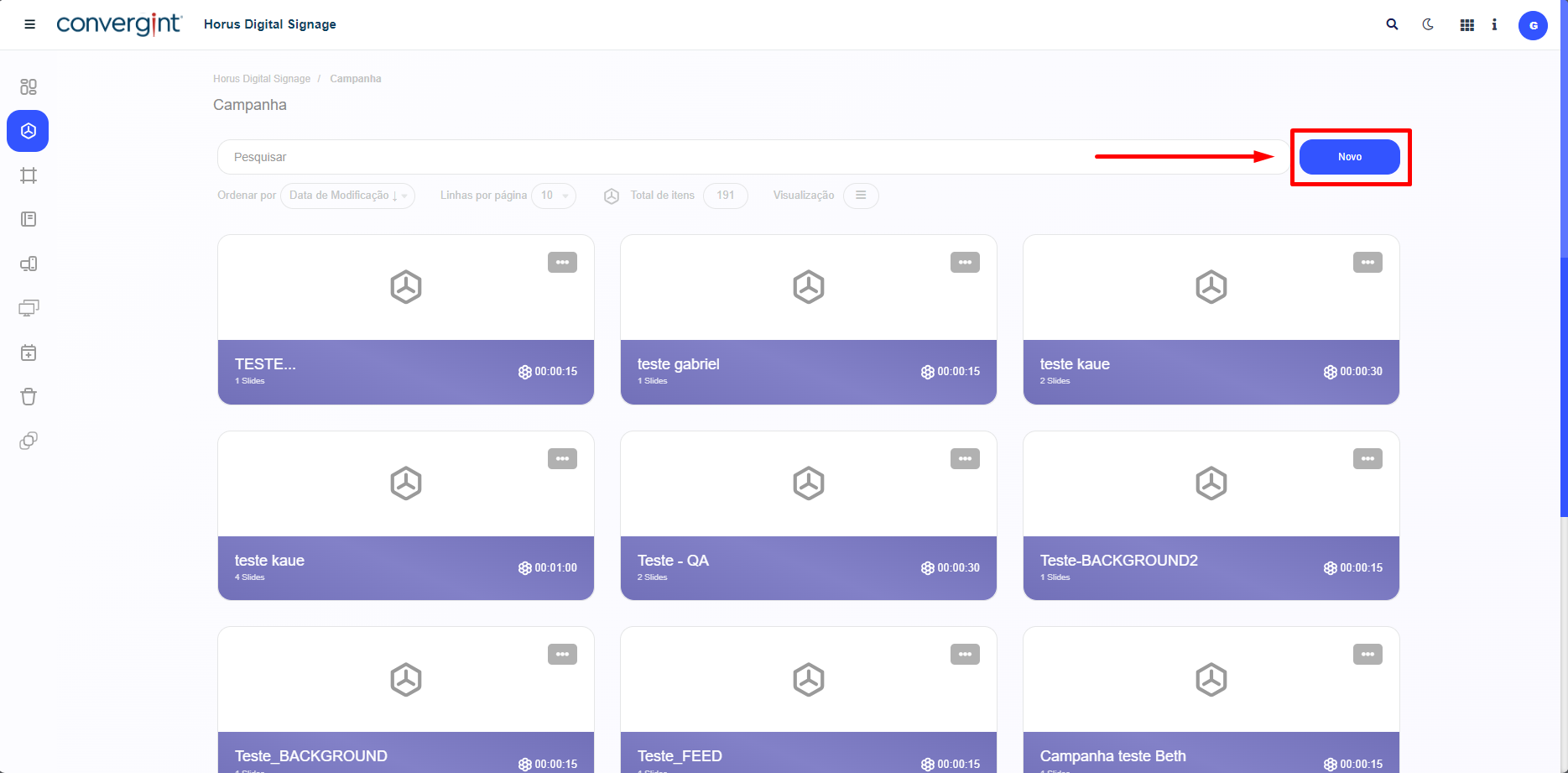Viewport: 1568px width, 773px height.
Task: Click the search magnifier icon in the header
Action: [1392, 24]
